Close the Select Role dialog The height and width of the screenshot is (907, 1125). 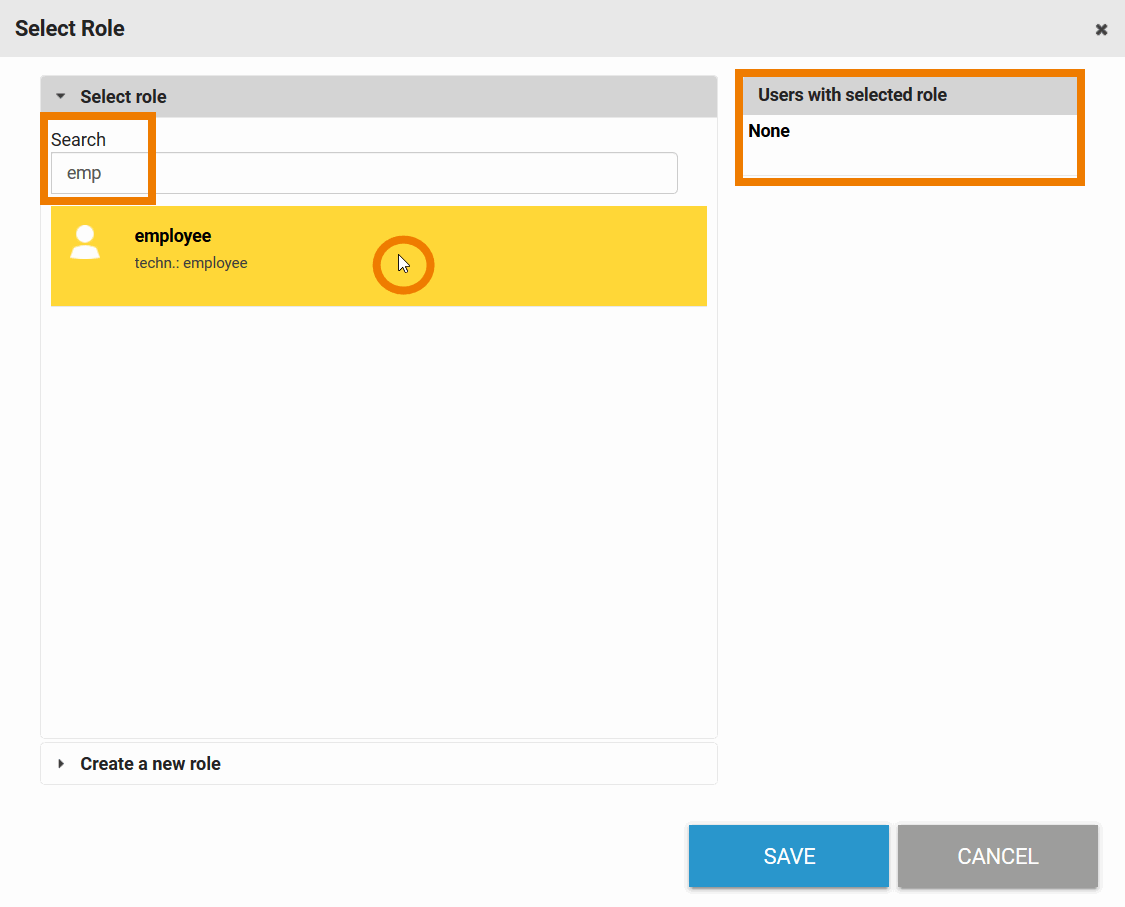pos(1101,29)
